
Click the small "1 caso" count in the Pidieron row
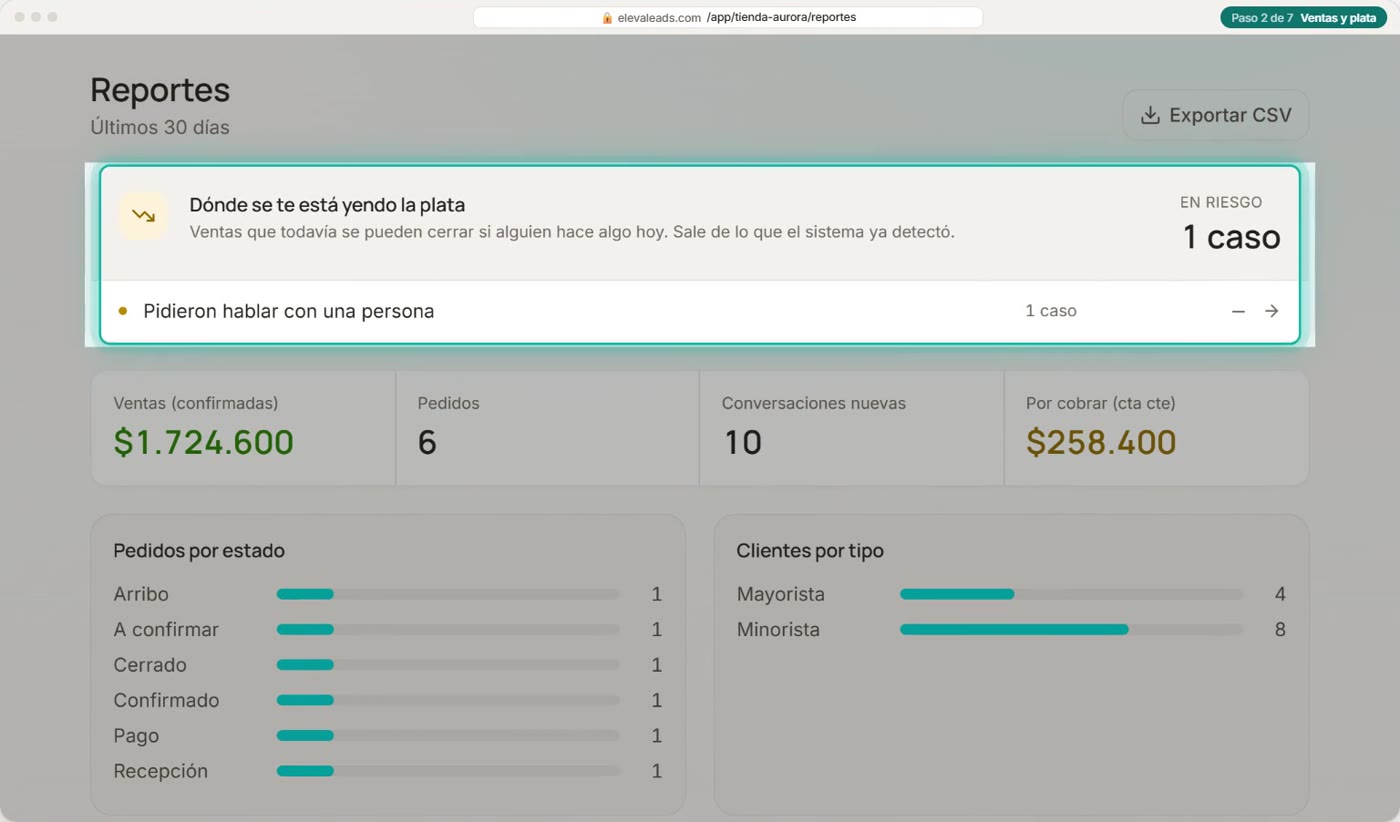click(x=1051, y=311)
